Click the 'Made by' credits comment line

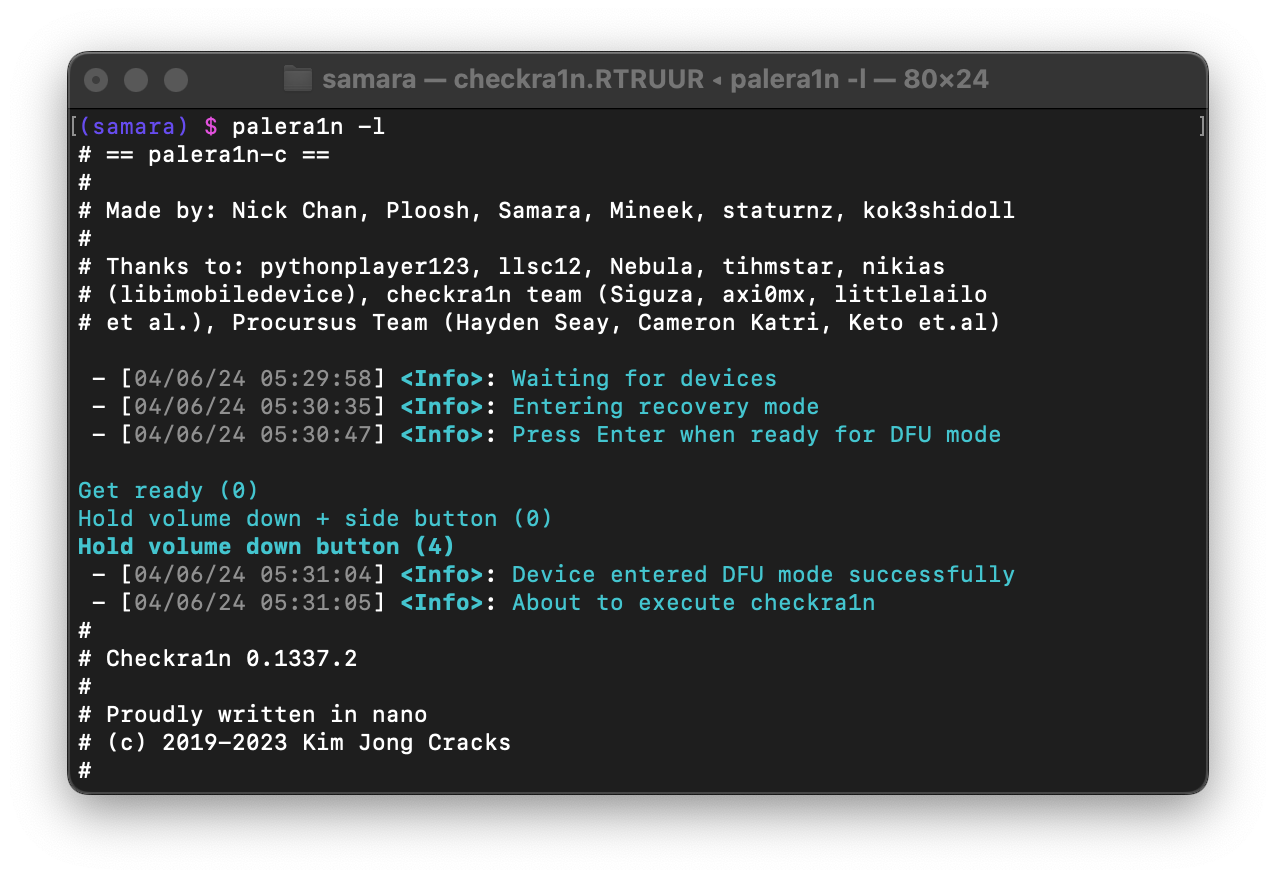pyautogui.click(x=545, y=210)
